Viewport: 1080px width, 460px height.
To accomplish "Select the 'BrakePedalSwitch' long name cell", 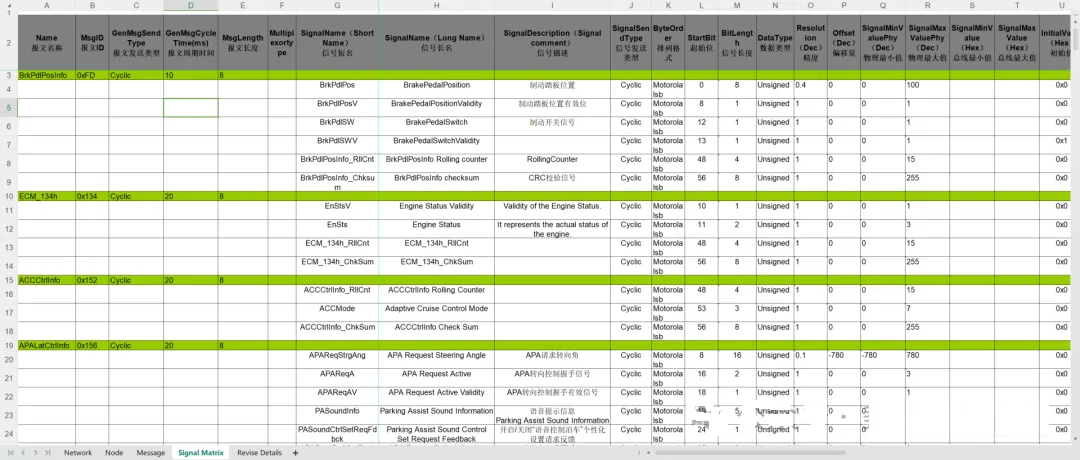I will [437, 126].
